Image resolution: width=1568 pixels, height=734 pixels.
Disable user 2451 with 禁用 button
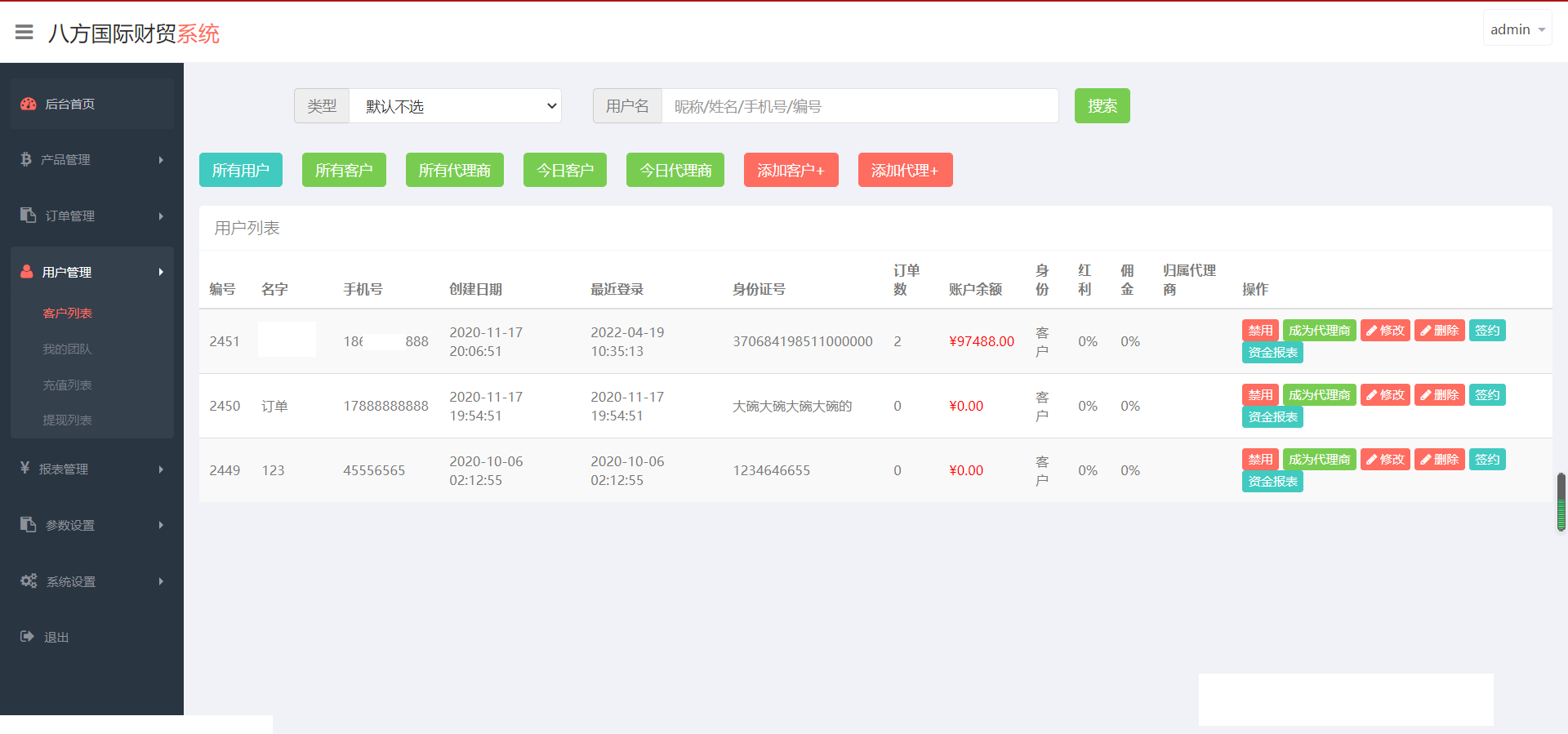1259,331
